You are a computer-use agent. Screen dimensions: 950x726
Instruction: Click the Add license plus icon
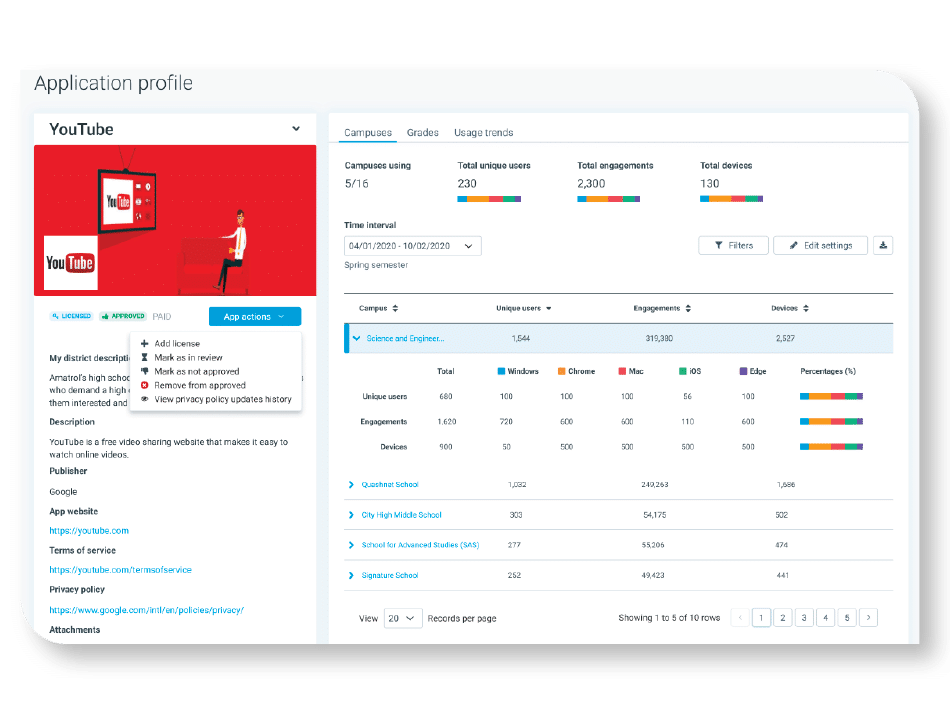tap(144, 344)
